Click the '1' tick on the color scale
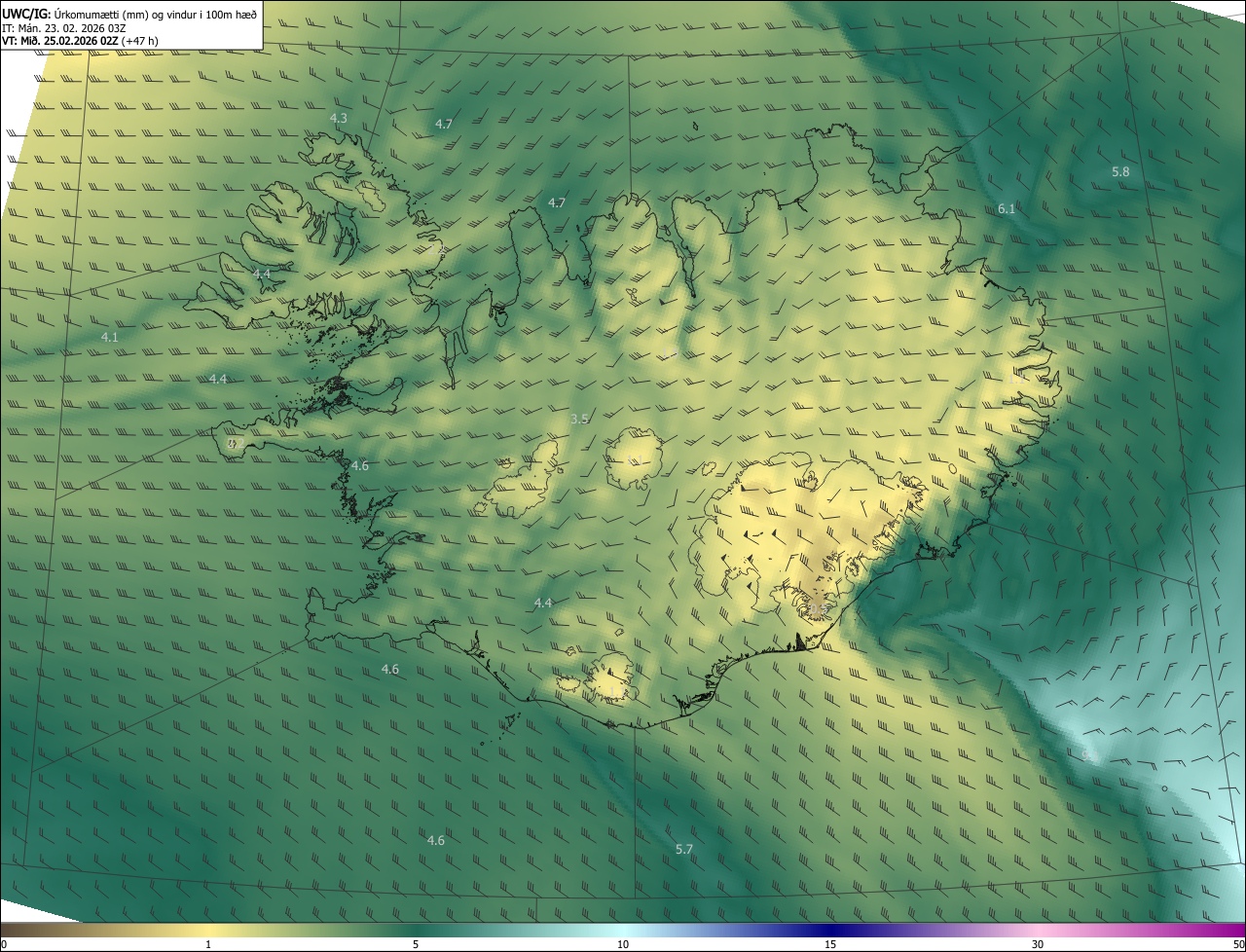The height and width of the screenshot is (952, 1246). 208,944
